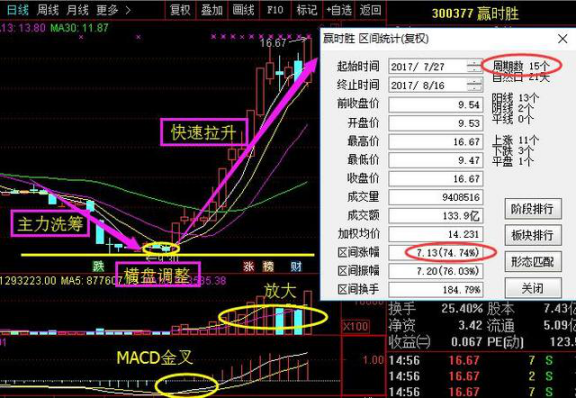
Task: Open the 复权 adjustment toolbar item
Action: coord(180,10)
